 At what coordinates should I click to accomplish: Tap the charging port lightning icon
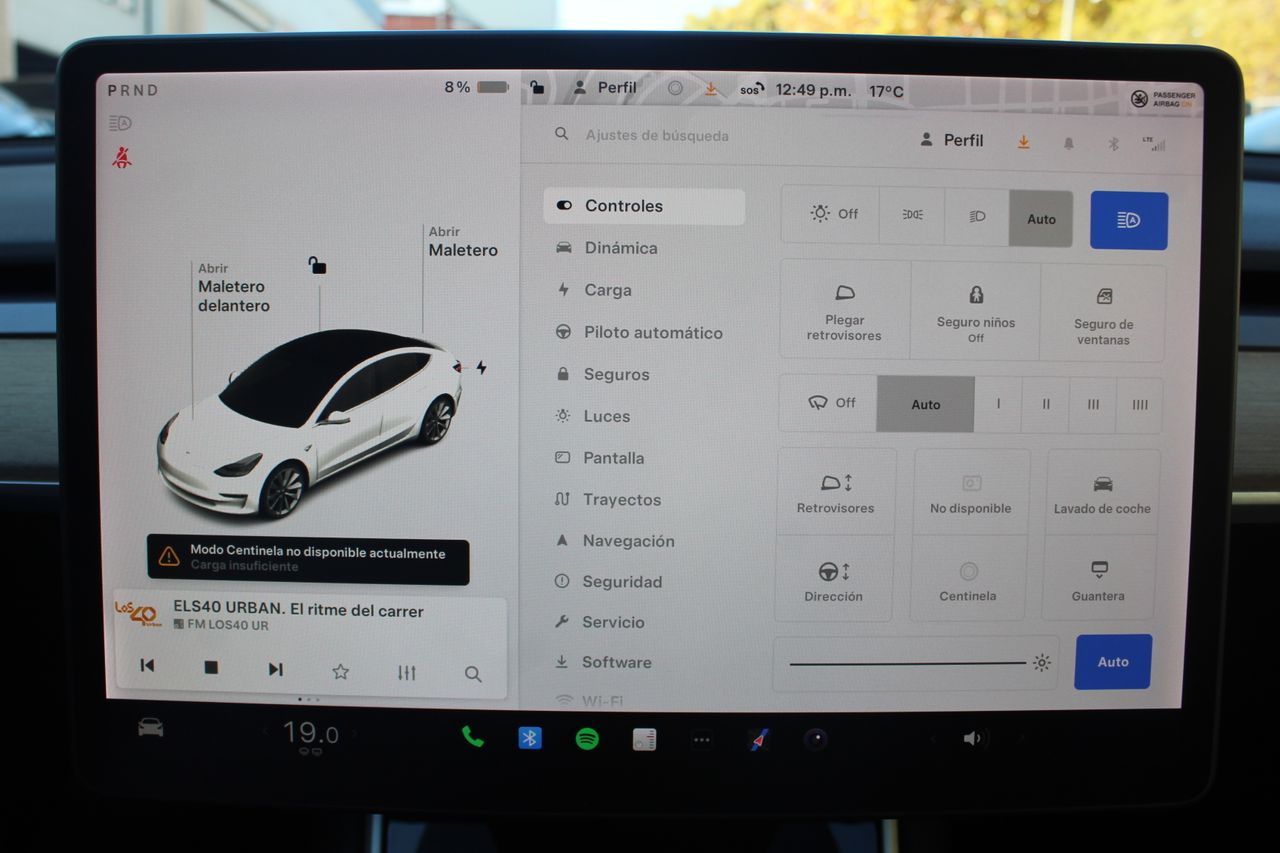pyautogui.click(x=481, y=367)
